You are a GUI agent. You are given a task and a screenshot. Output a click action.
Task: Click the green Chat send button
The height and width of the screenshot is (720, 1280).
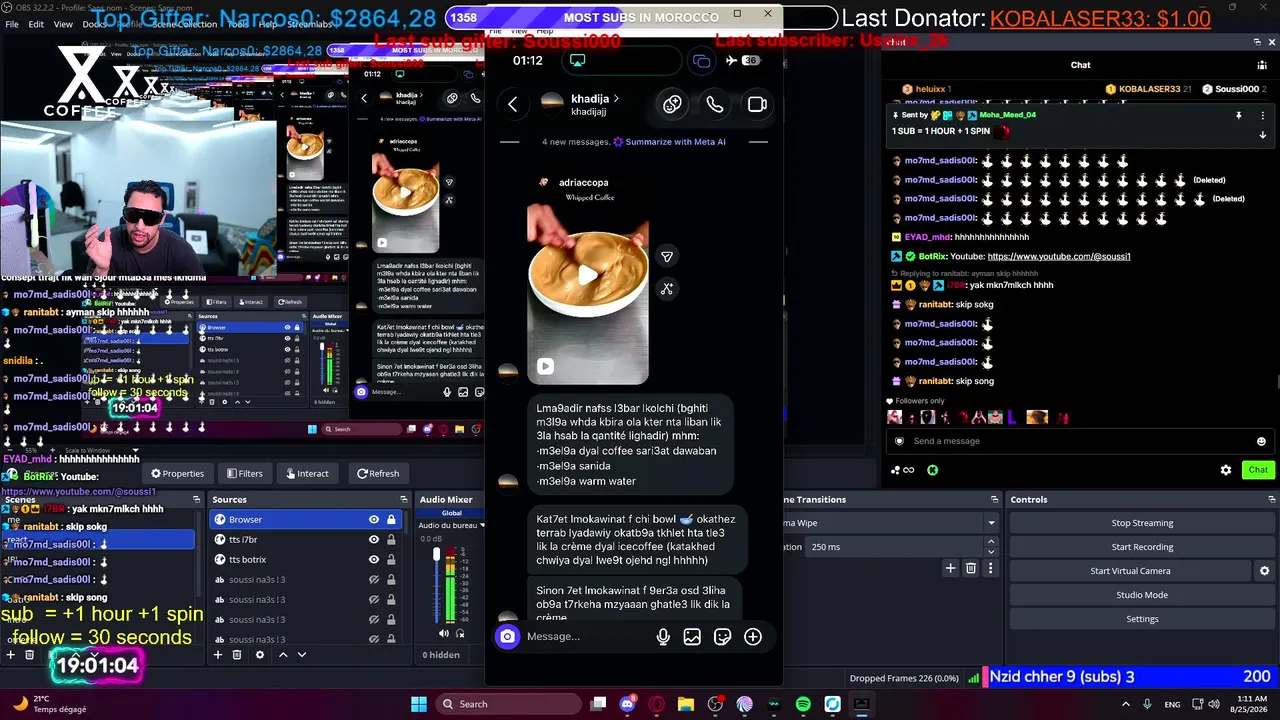1258,470
